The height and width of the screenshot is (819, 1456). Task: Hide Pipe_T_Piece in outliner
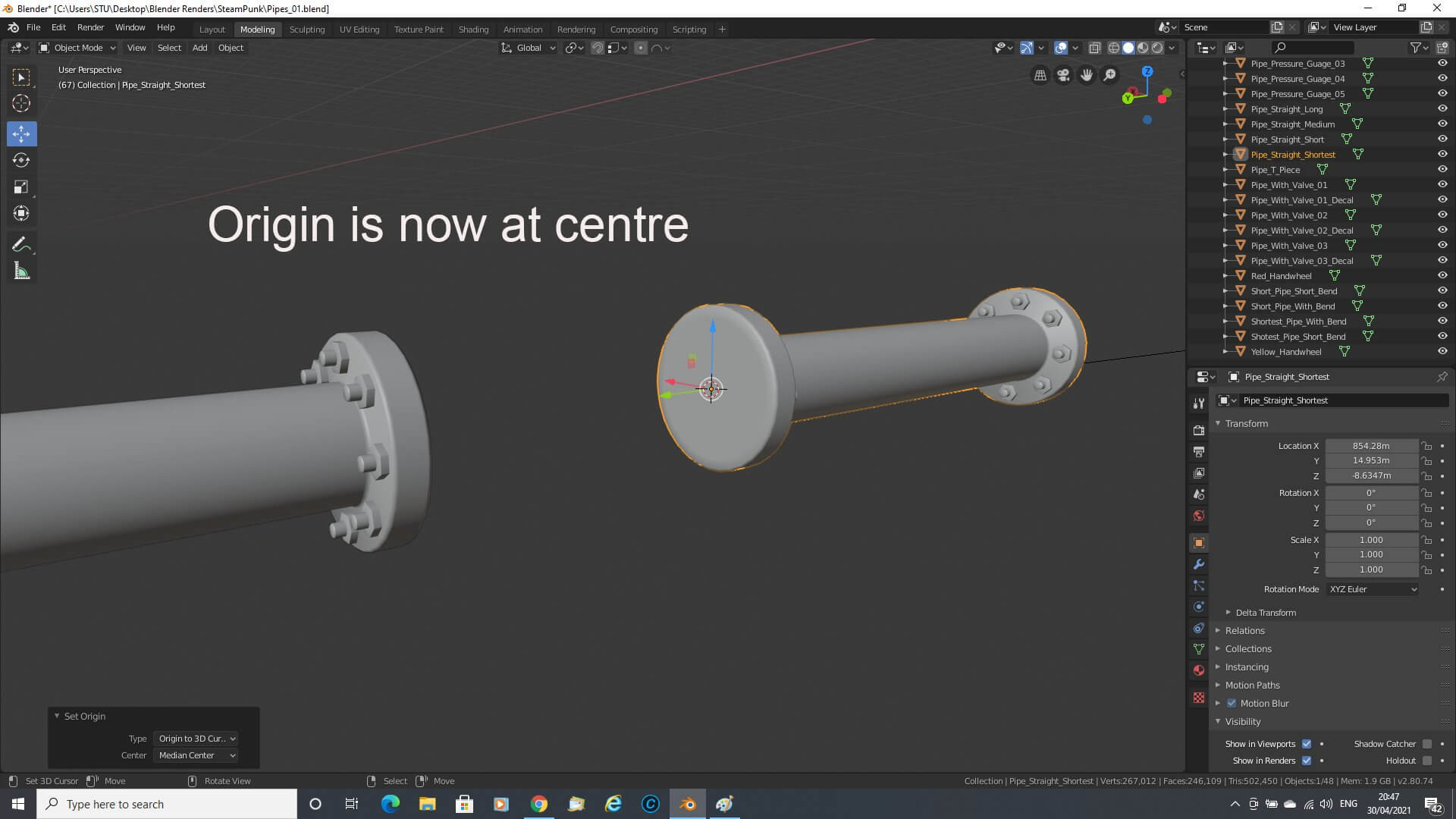(1442, 169)
